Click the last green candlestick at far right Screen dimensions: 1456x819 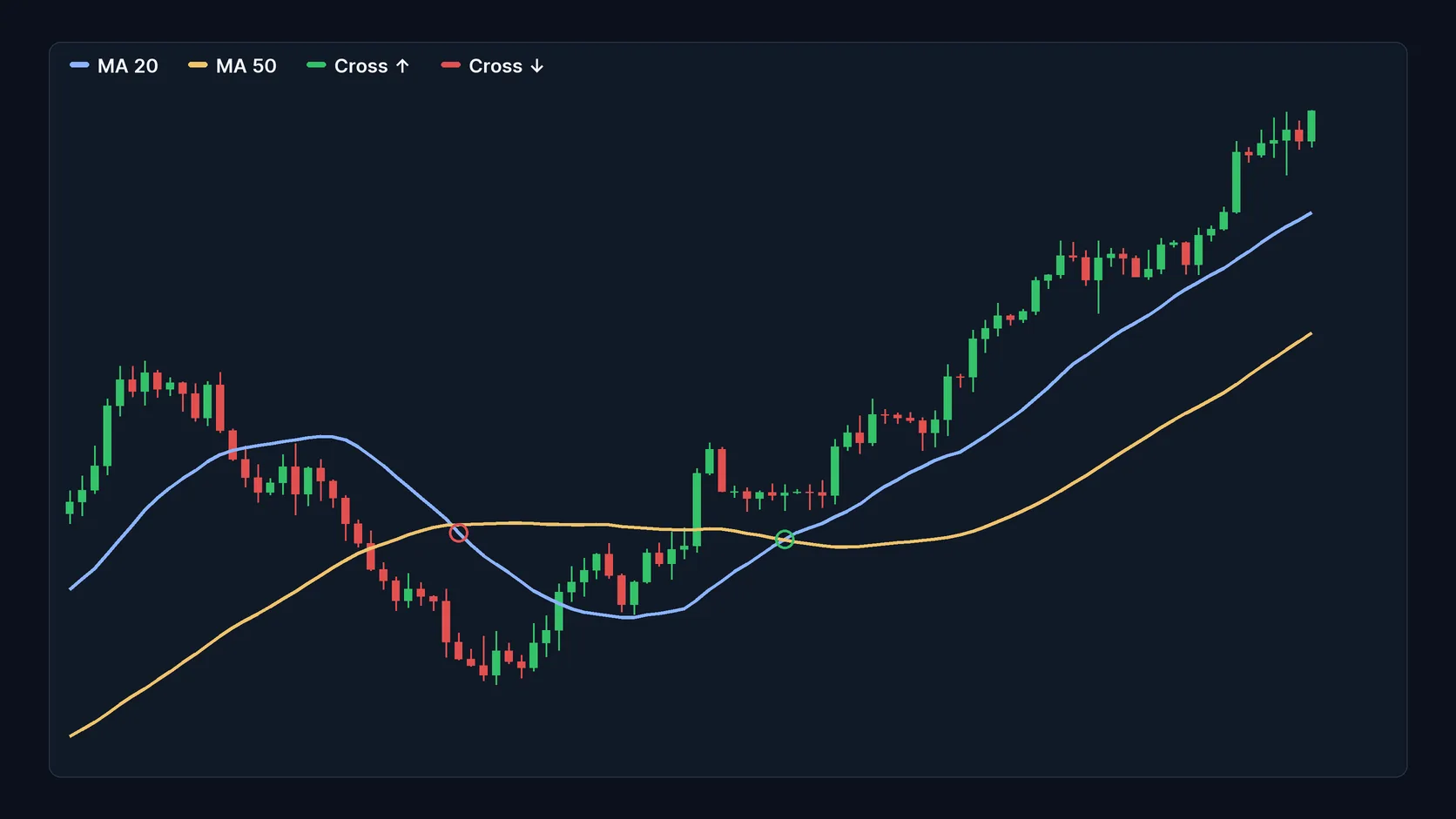click(1311, 126)
